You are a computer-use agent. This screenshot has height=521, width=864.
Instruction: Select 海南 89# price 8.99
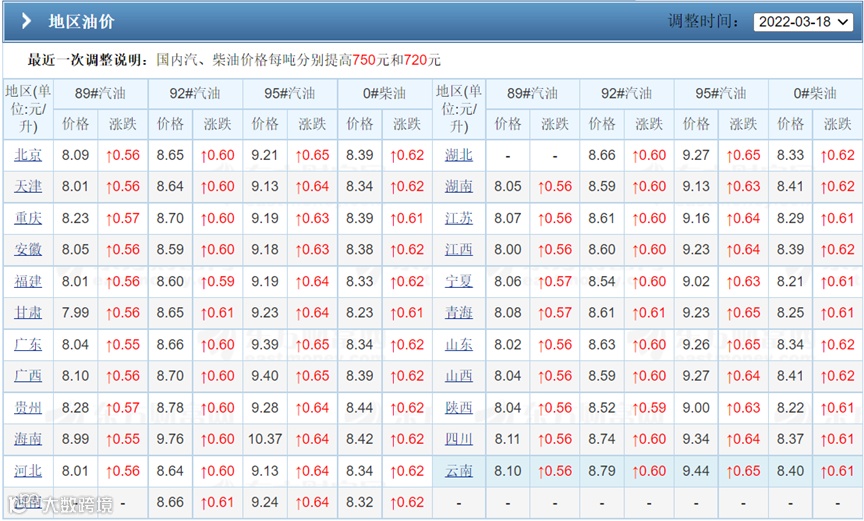pos(75,439)
